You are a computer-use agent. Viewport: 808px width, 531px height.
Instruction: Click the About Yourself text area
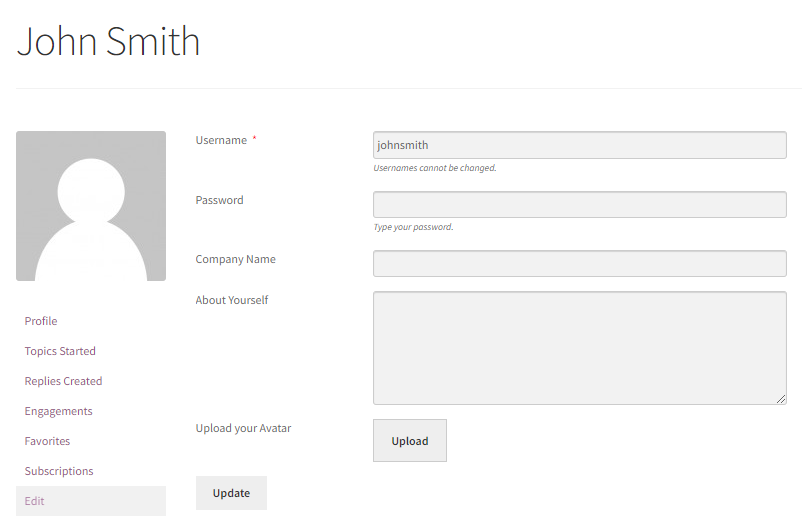pyautogui.click(x=580, y=348)
